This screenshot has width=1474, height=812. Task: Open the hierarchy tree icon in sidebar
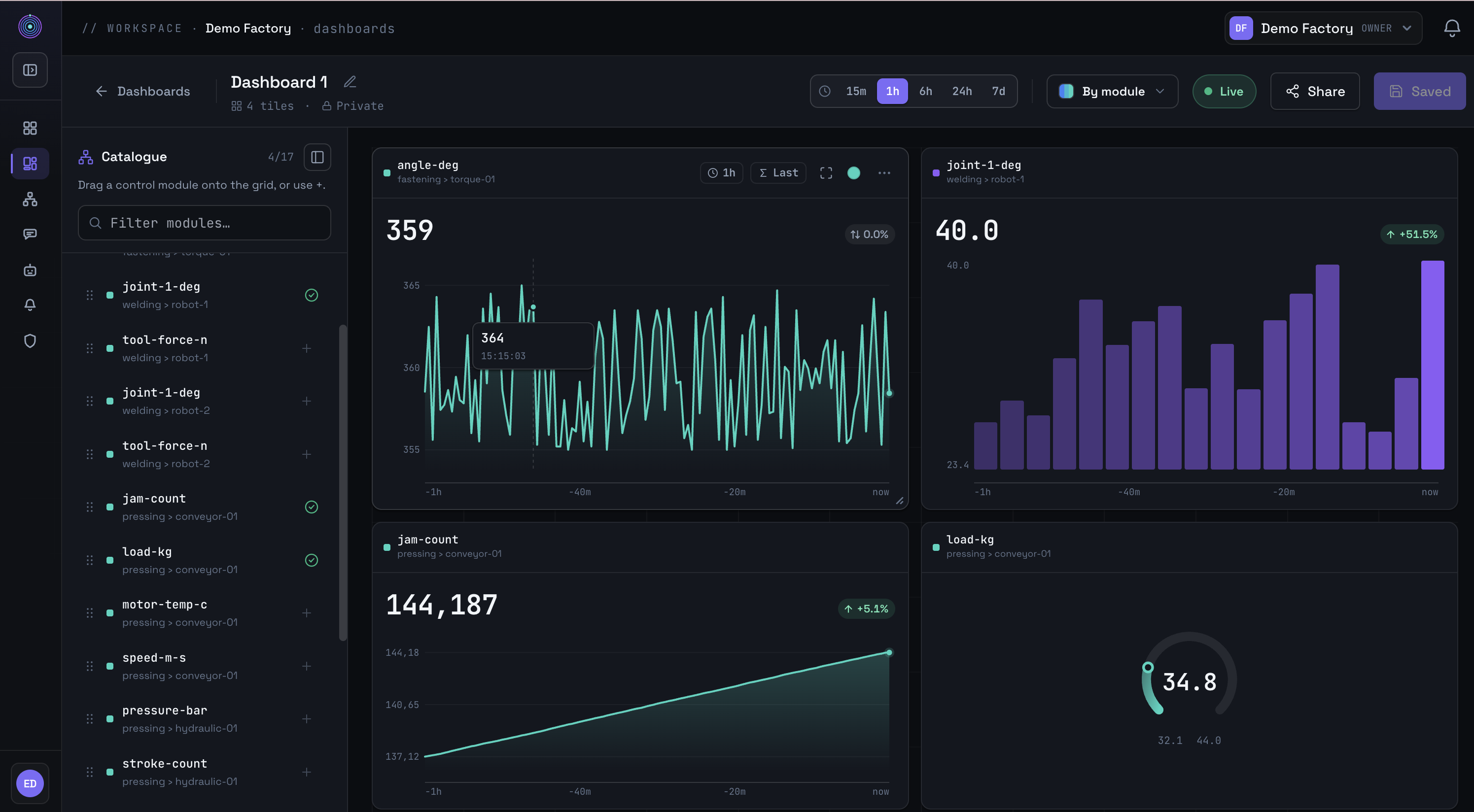click(x=30, y=199)
